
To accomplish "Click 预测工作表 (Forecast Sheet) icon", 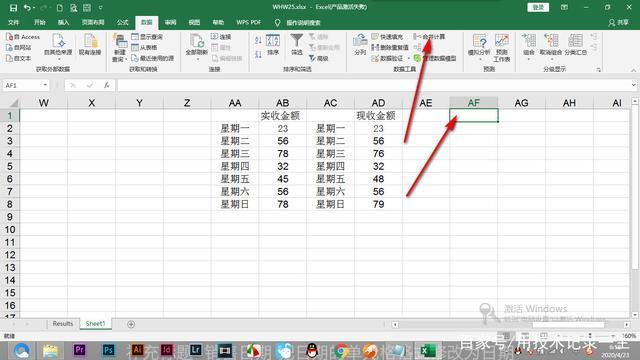I will 502,48.
